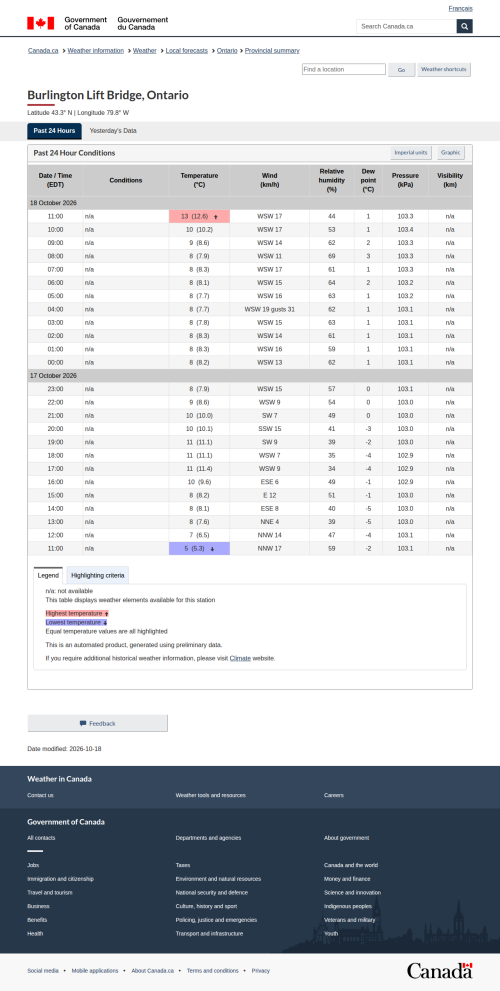Open the Graphic view button

(451, 153)
